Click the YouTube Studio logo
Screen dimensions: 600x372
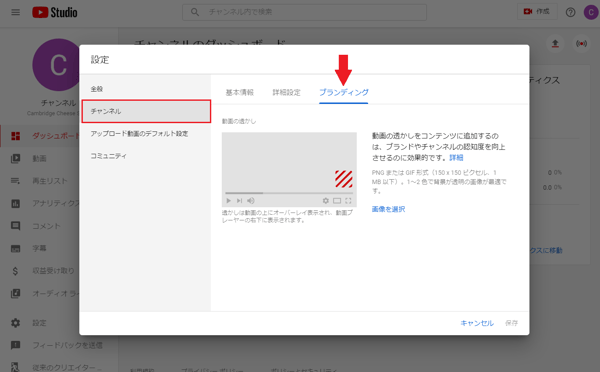(55, 12)
